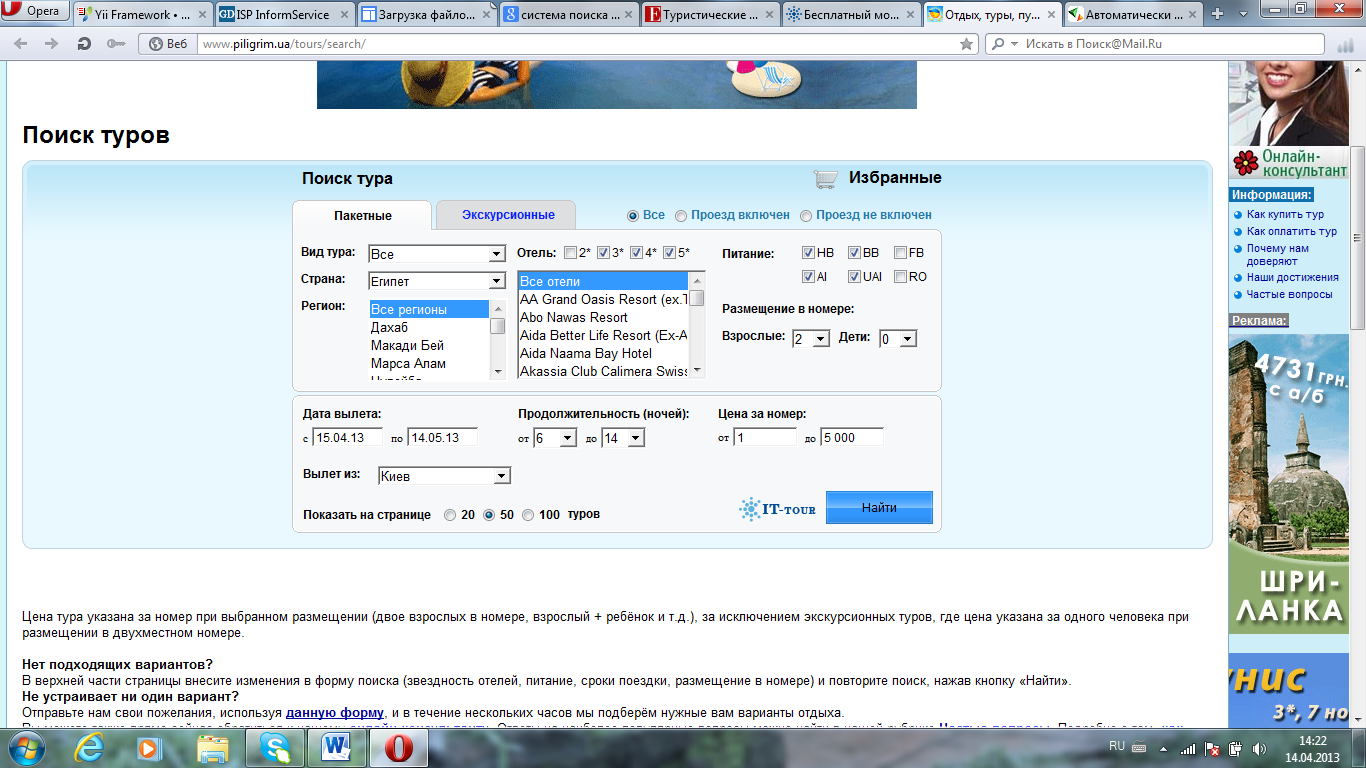Image resolution: width=1366 pixels, height=768 pixels.
Task: Enable the FB meal checkbox
Action: [x=900, y=253]
